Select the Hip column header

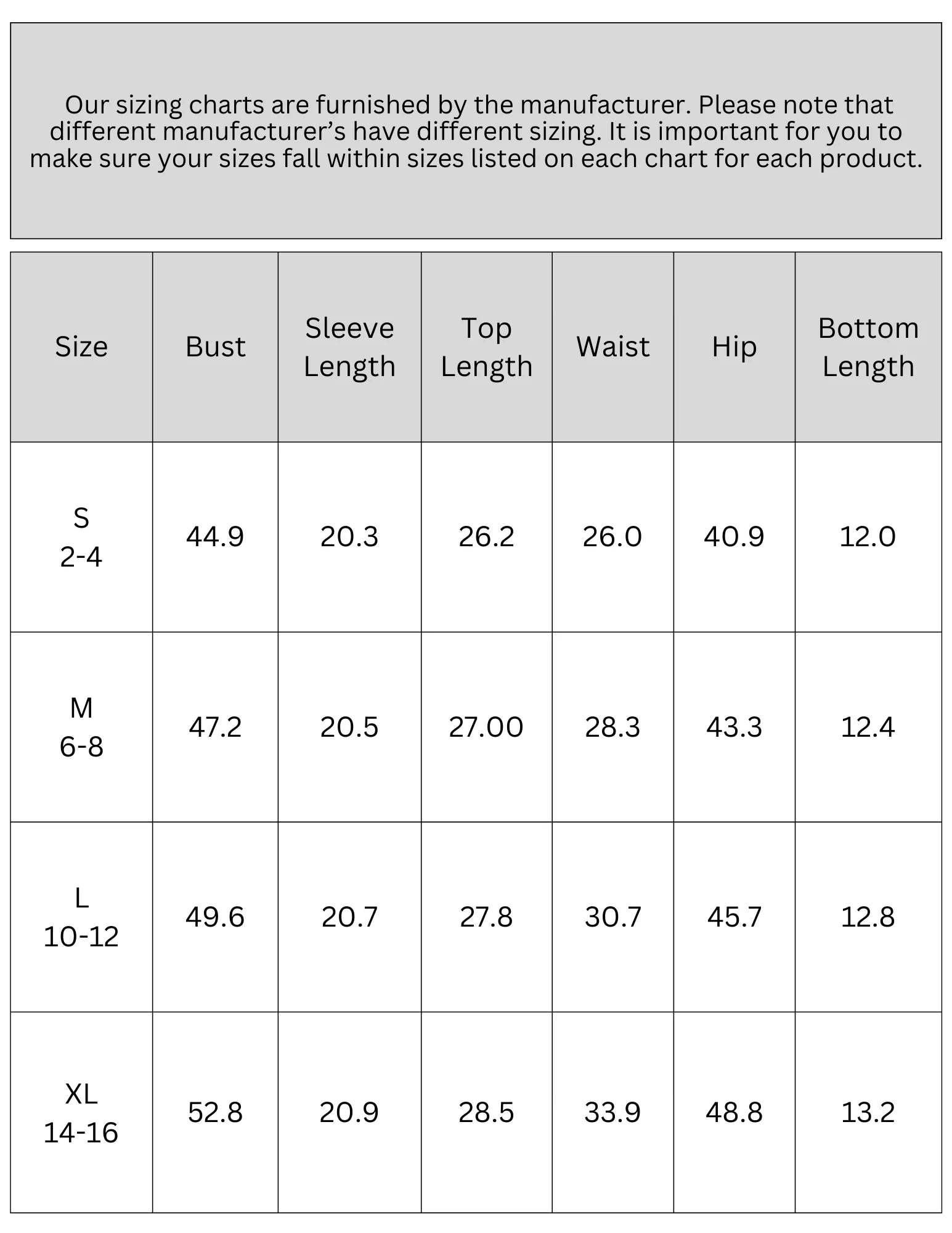point(734,347)
